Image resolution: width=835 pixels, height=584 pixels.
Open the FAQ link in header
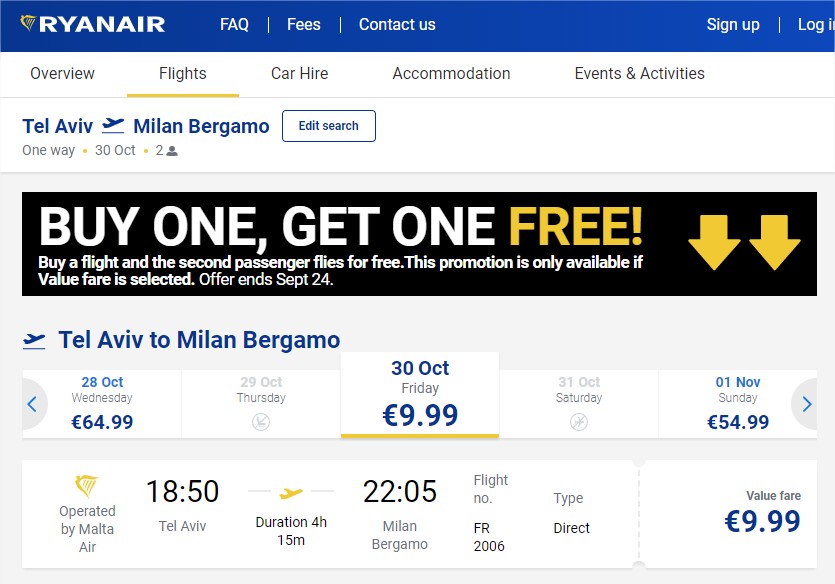click(234, 24)
